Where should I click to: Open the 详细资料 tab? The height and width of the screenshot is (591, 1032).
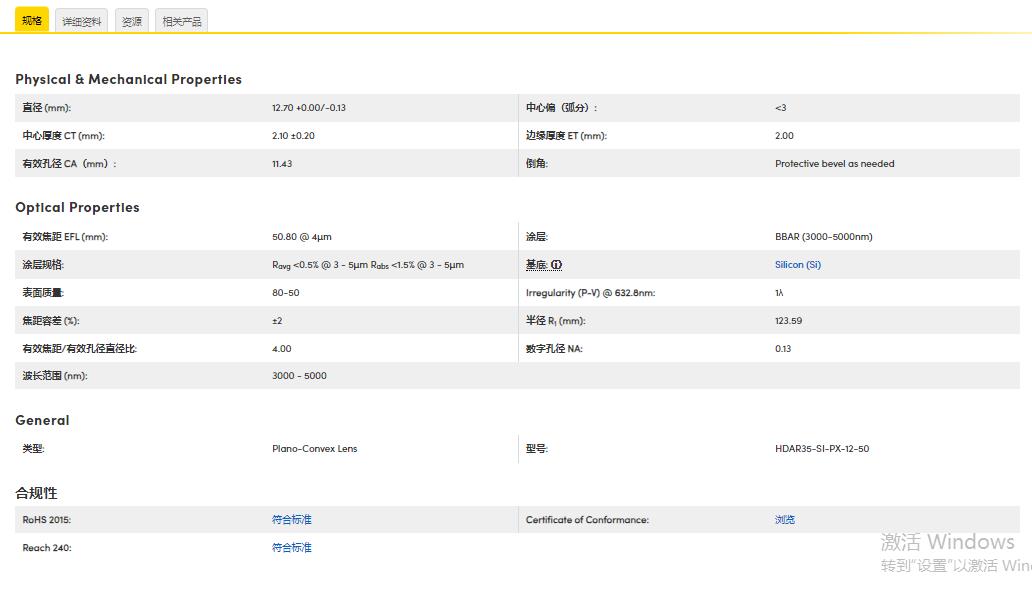coord(81,21)
